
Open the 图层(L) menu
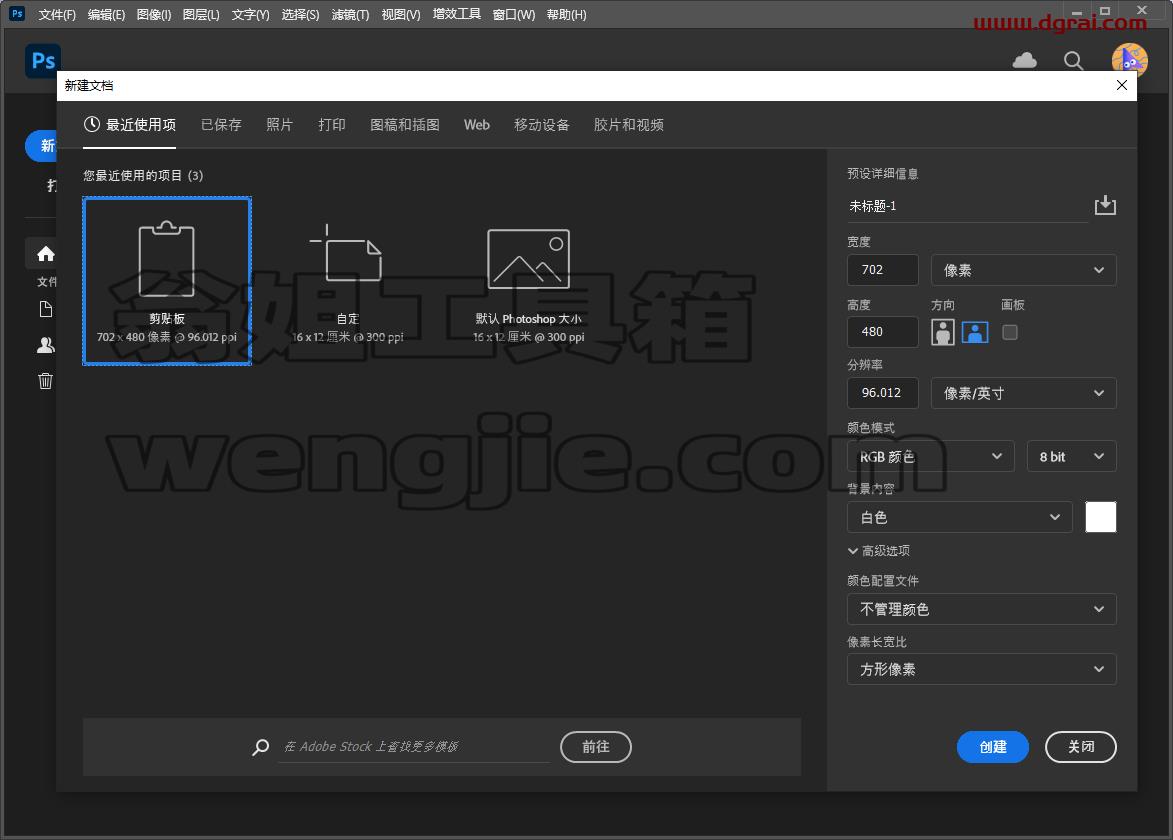tap(201, 14)
